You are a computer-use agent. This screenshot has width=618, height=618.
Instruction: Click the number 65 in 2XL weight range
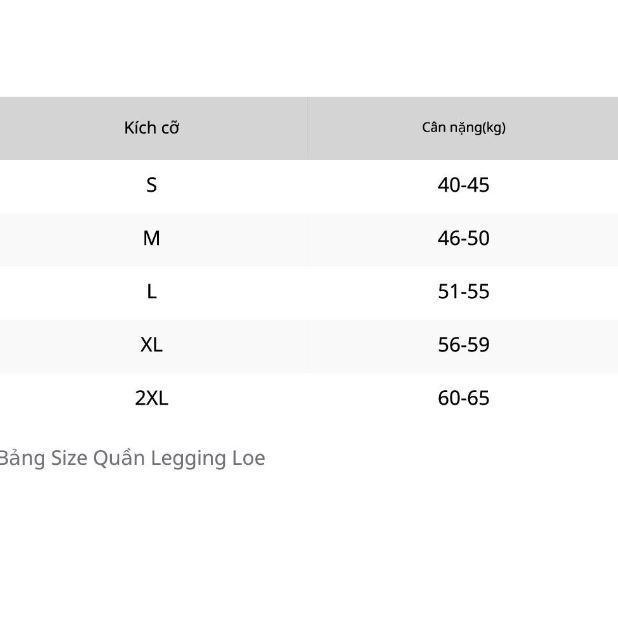478,398
